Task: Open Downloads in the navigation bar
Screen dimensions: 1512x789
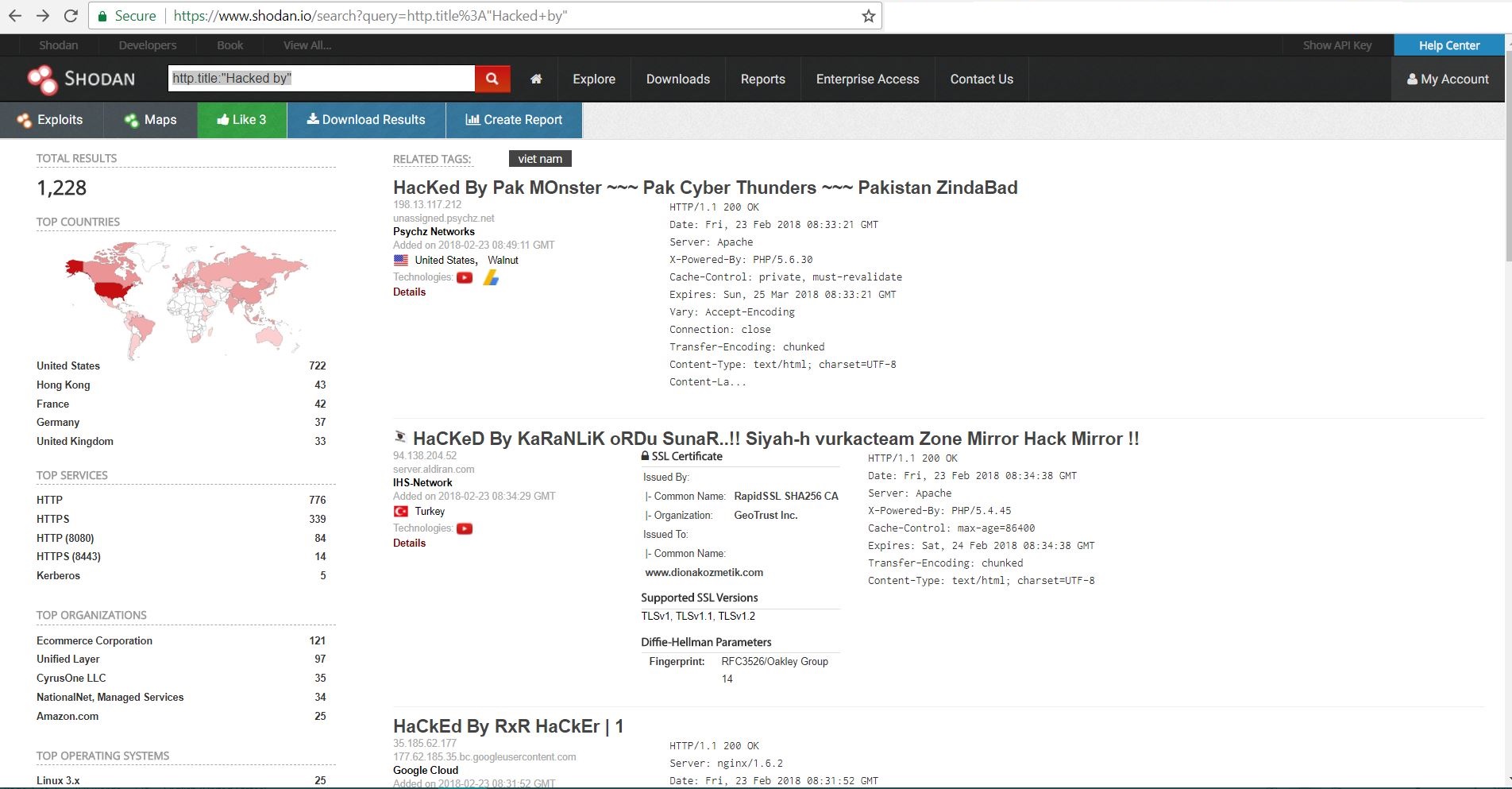Action: (x=678, y=79)
